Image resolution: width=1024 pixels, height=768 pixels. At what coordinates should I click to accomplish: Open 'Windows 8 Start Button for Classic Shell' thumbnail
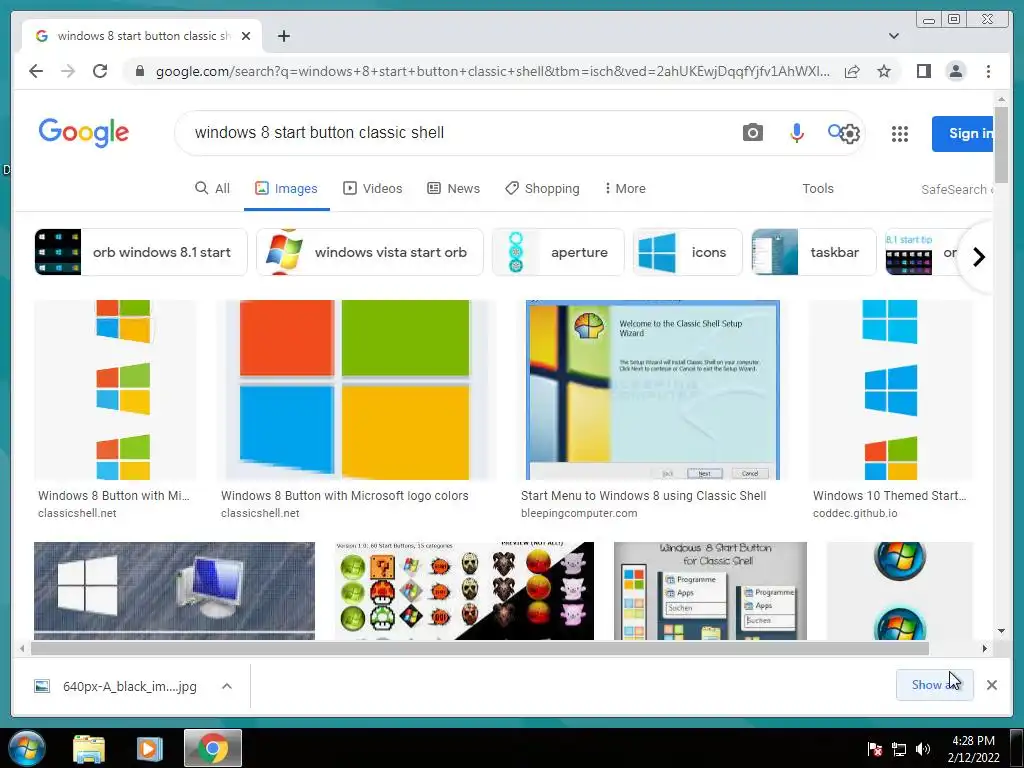(710, 590)
